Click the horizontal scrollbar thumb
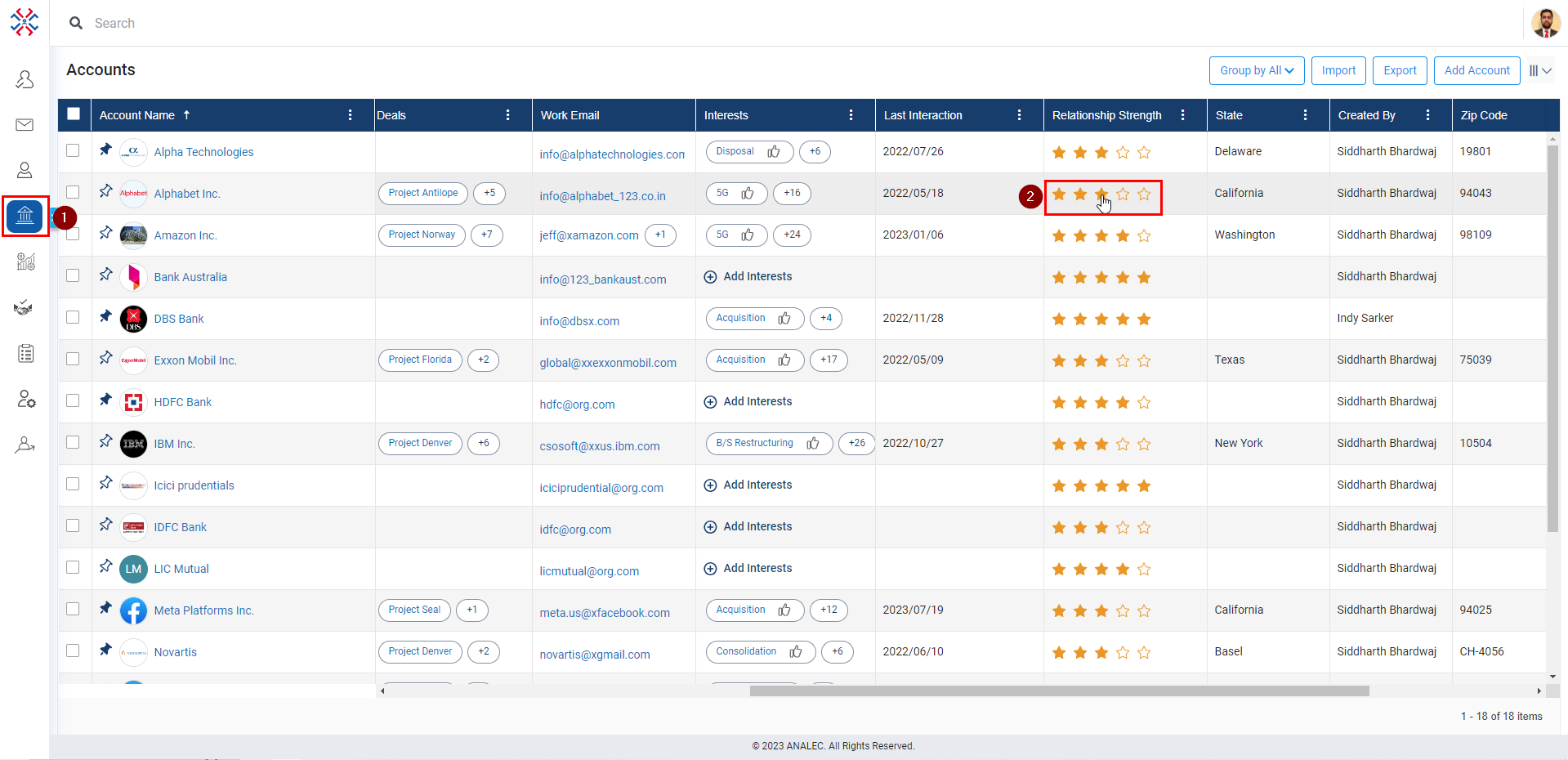This screenshot has height=760, width=1568. pos(1059,691)
